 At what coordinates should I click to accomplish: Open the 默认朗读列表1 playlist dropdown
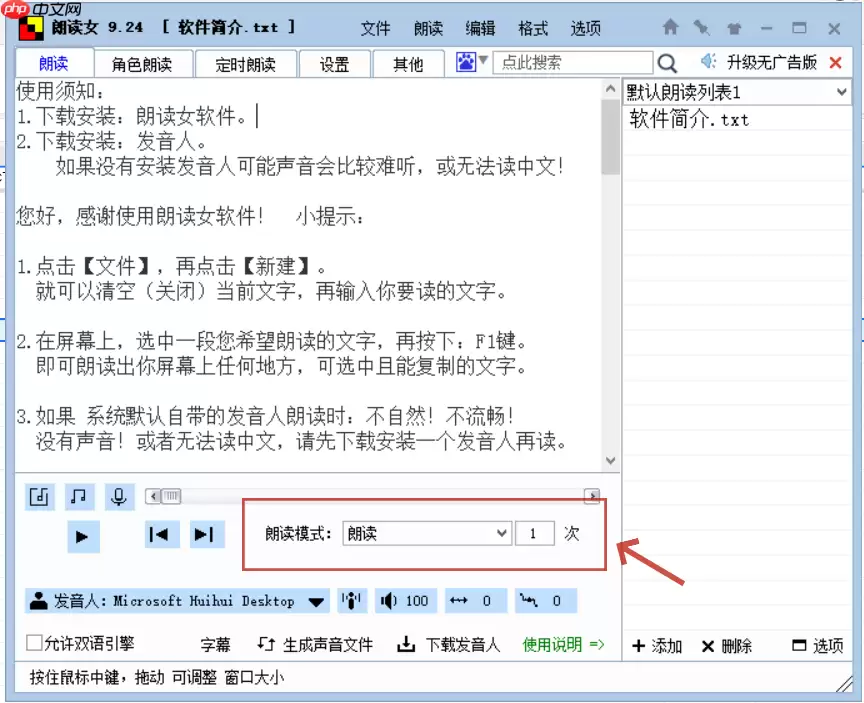click(735, 92)
